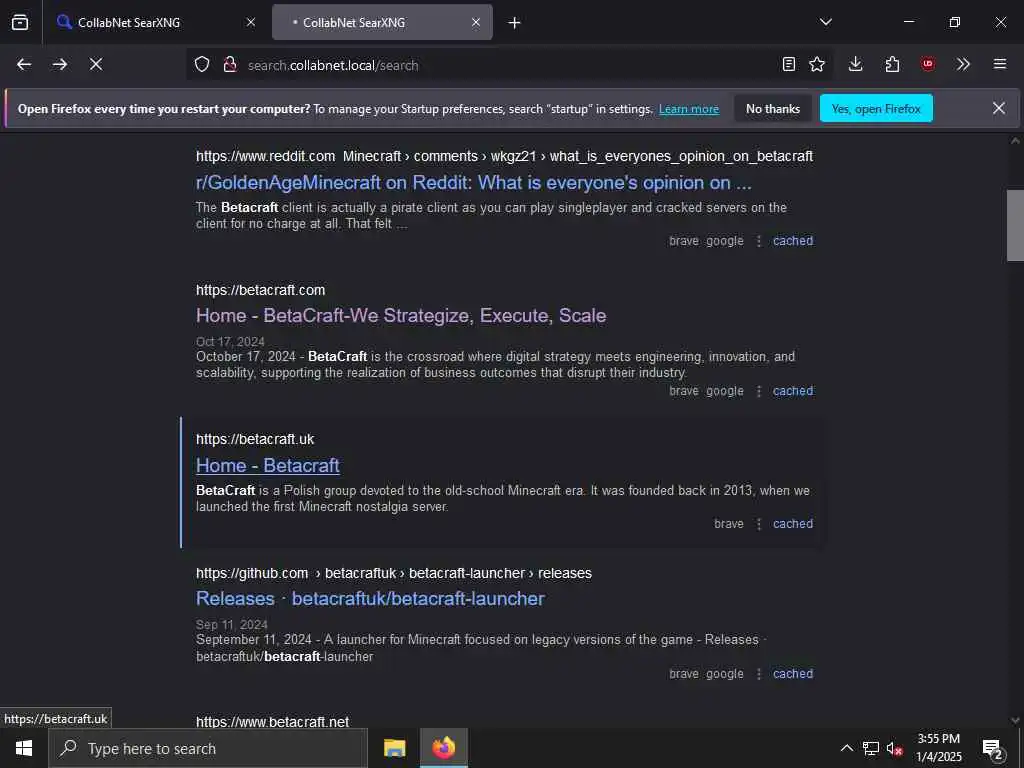Click the muted volume icon in tray
This screenshot has height=768, width=1024.
tap(894, 748)
